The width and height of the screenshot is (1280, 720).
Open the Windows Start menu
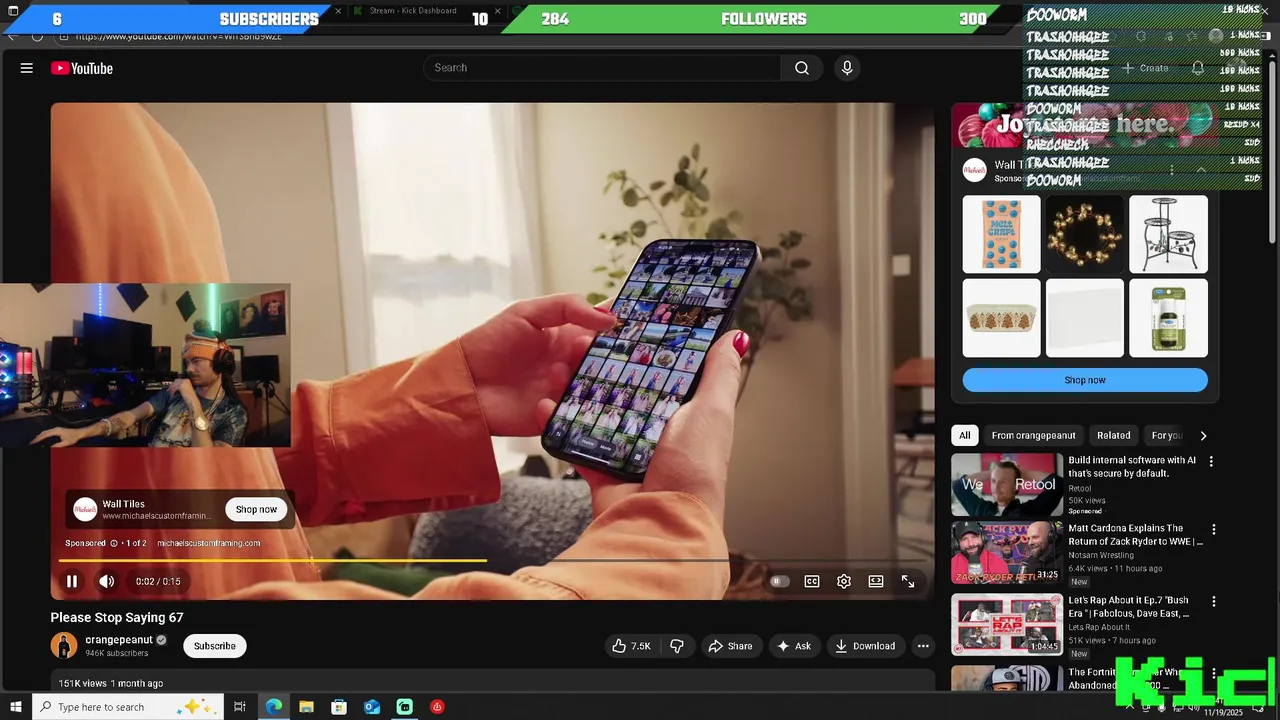tap(15, 707)
